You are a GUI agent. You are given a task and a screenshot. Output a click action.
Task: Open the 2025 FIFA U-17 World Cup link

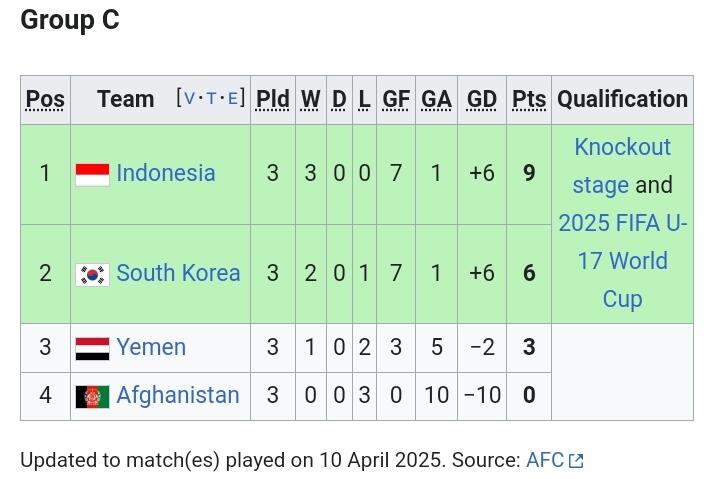click(622, 261)
